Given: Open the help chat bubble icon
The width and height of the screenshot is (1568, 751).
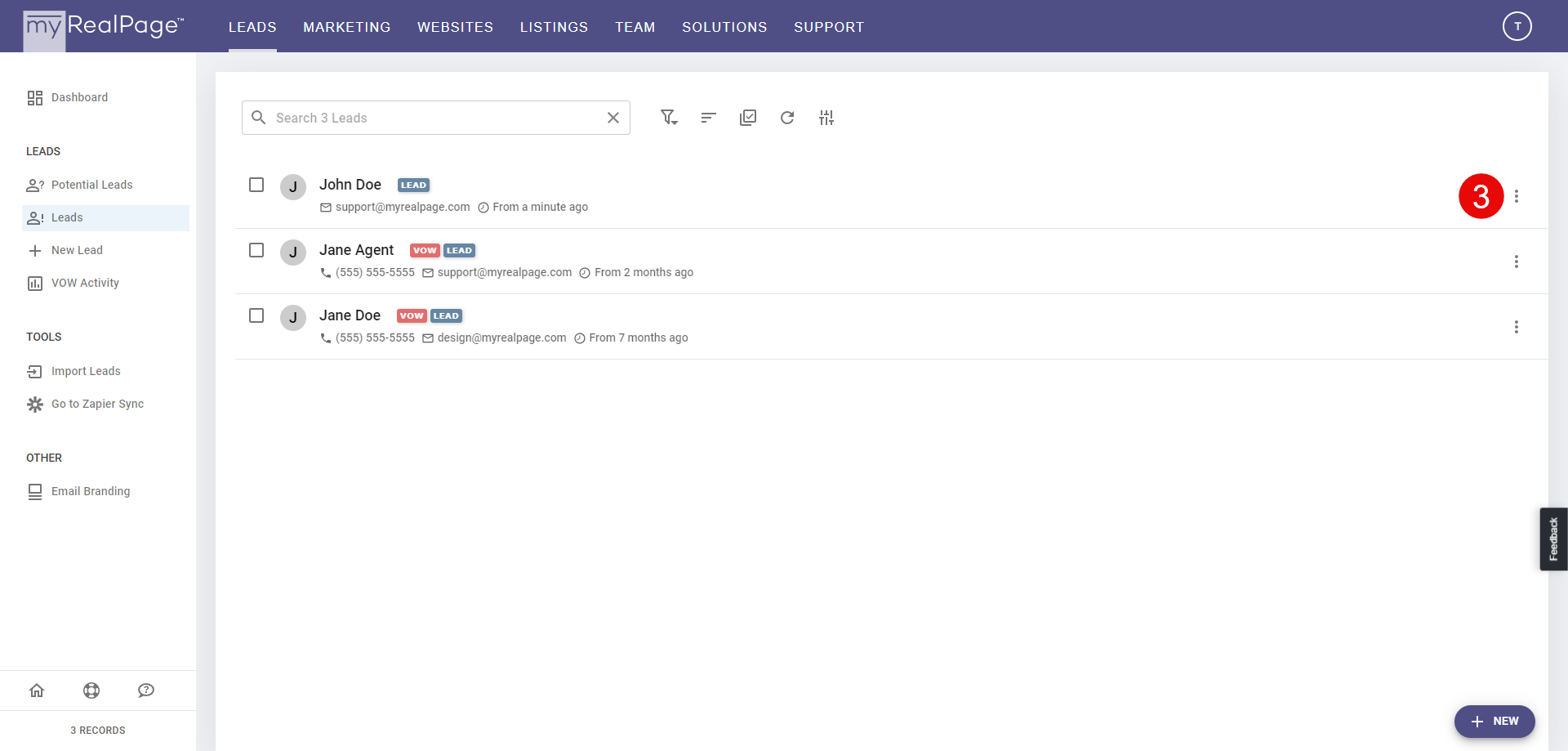Looking at the screenshot, I should click(x=146, y=691).
